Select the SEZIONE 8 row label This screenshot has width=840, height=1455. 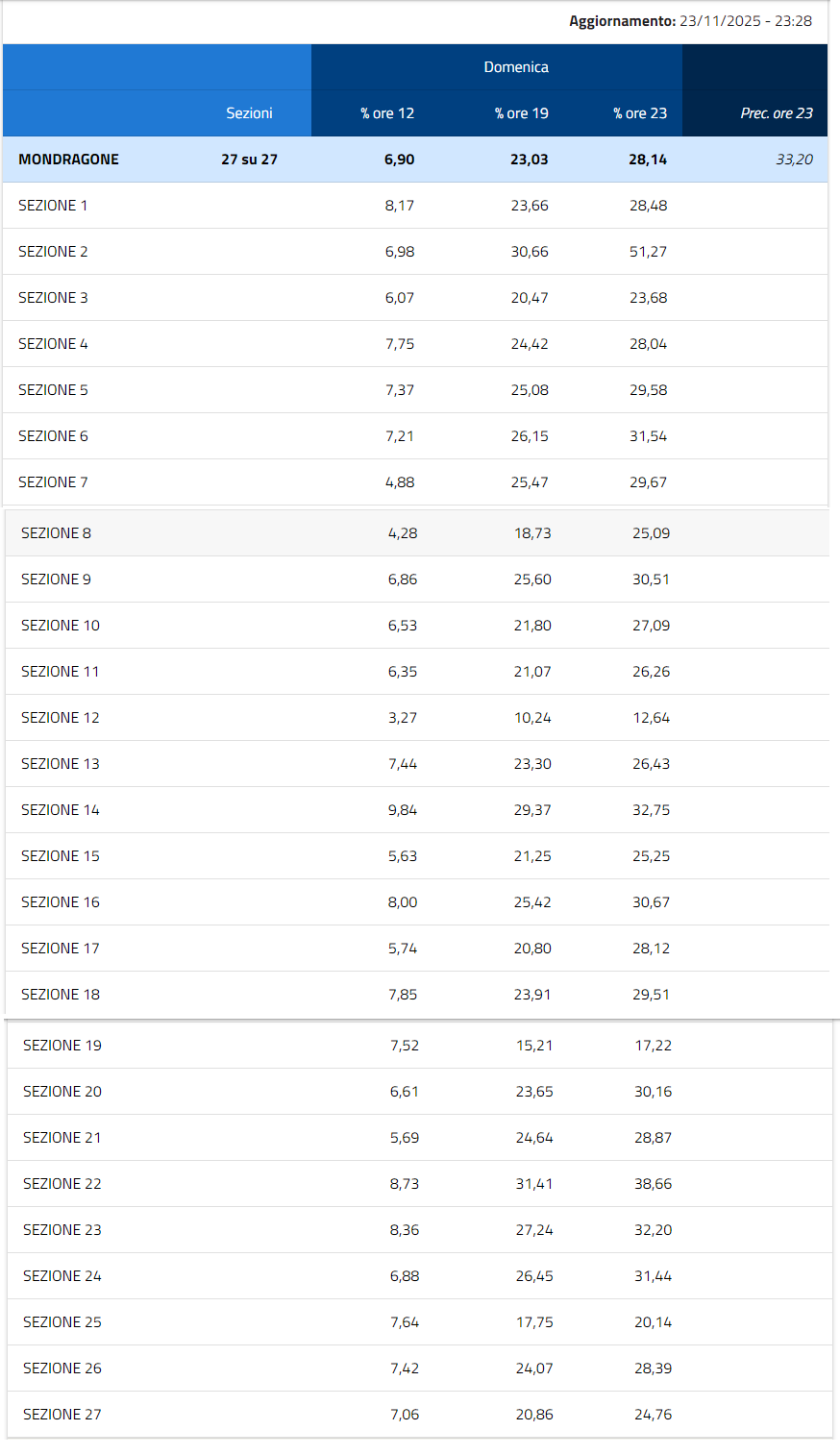(x=56, y=533)
